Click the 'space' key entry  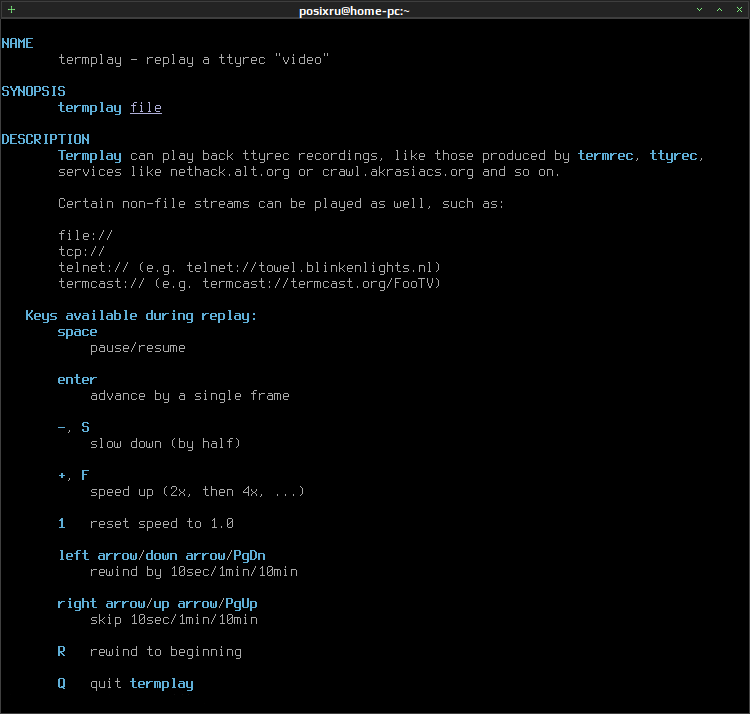(x=77, y=332)
